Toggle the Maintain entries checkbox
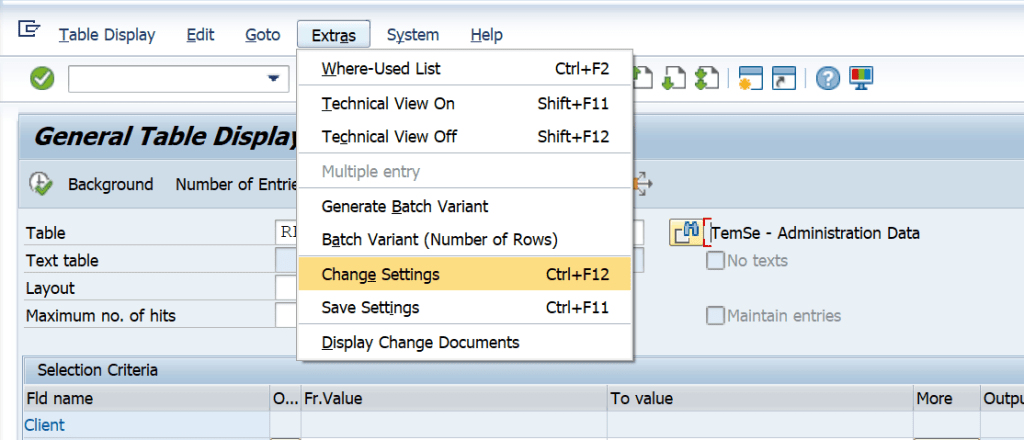The image size is (1024, 440). (716, 316)
